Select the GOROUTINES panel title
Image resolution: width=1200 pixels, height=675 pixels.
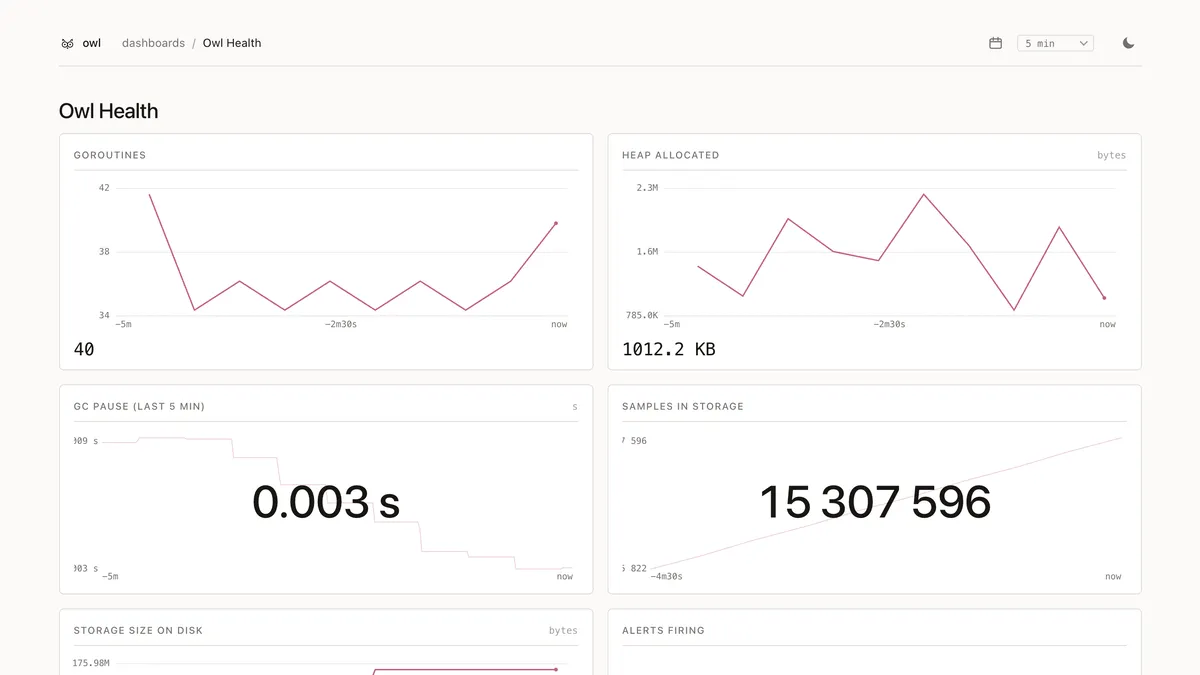coord(110,155)
